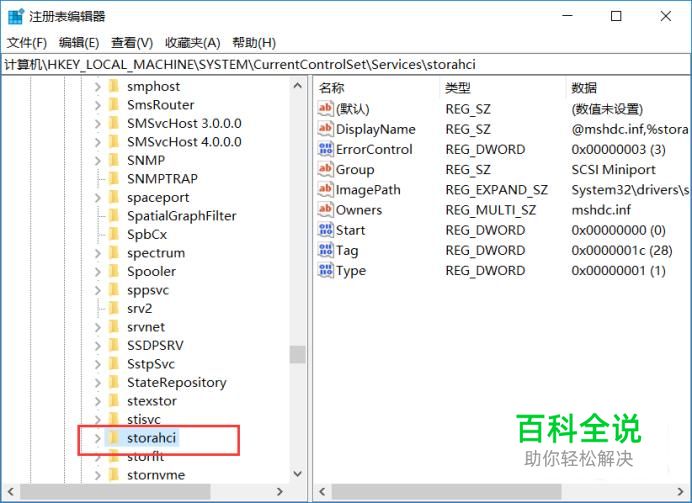Click the Type DWORD value icon
The width and height of the screenshot is (692, 503).
[x=326, y=270]
